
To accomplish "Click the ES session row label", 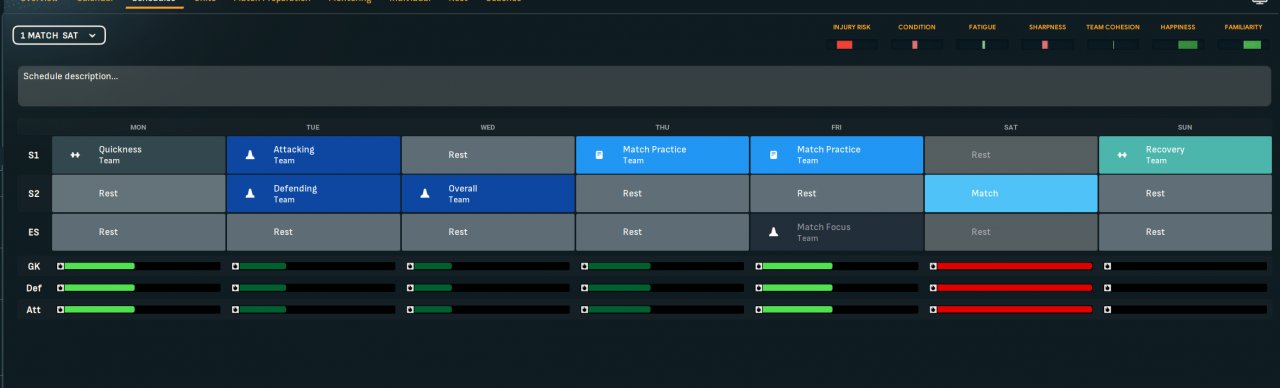I will point(34,232).
